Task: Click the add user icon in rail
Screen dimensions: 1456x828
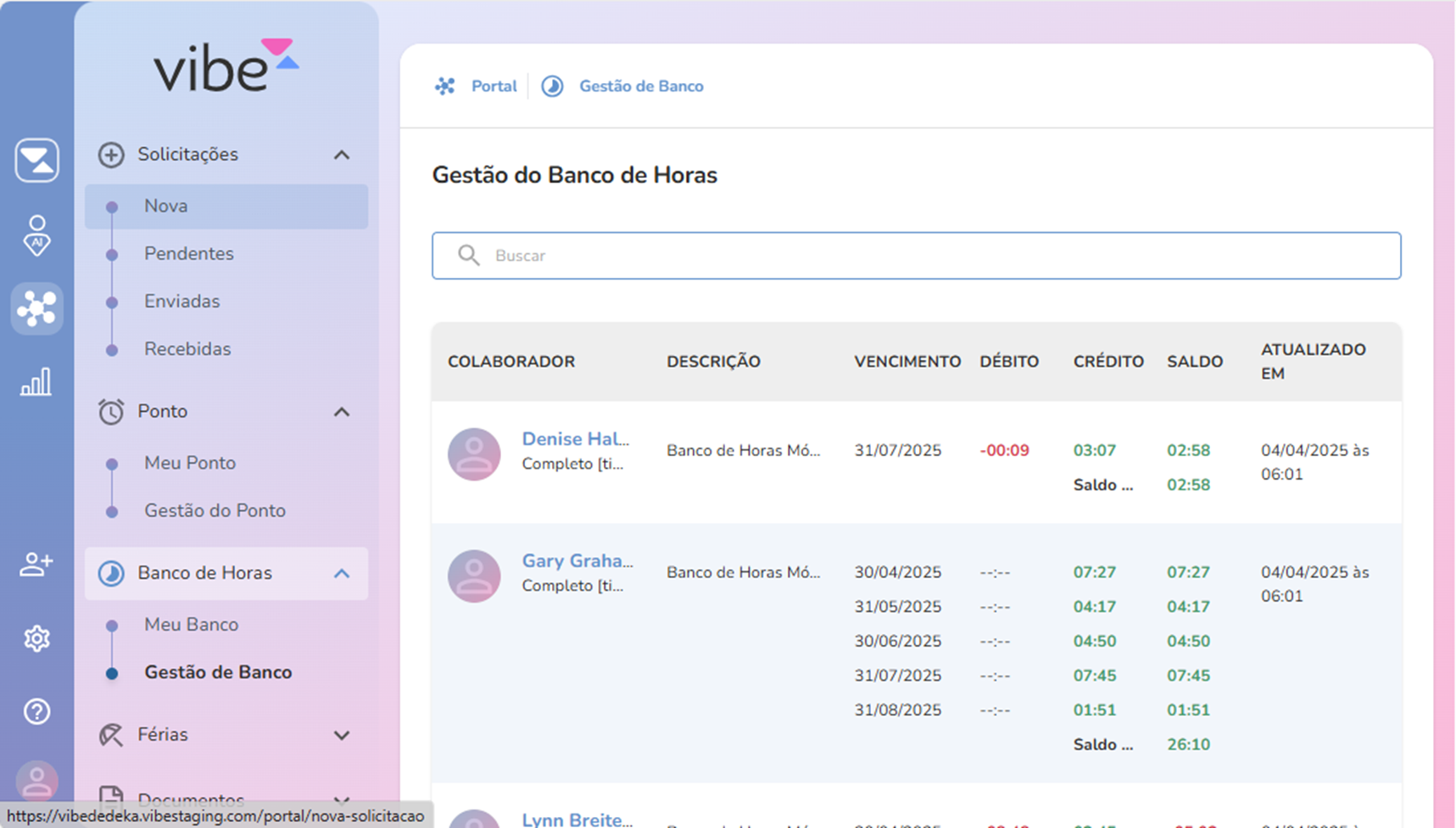Action: (x=36, y=564)
